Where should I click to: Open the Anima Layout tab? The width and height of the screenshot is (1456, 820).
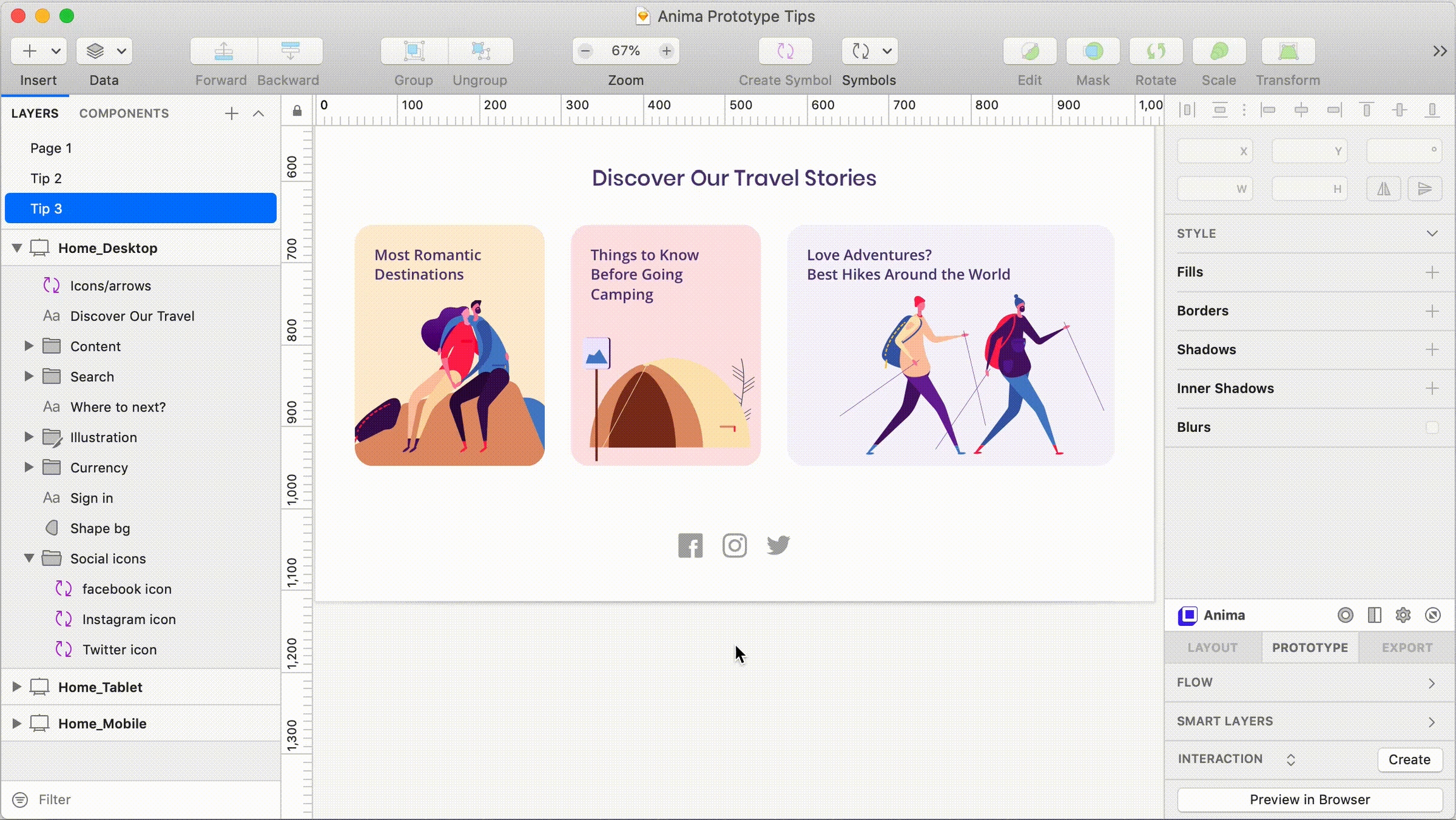(x=1212, y=647)
